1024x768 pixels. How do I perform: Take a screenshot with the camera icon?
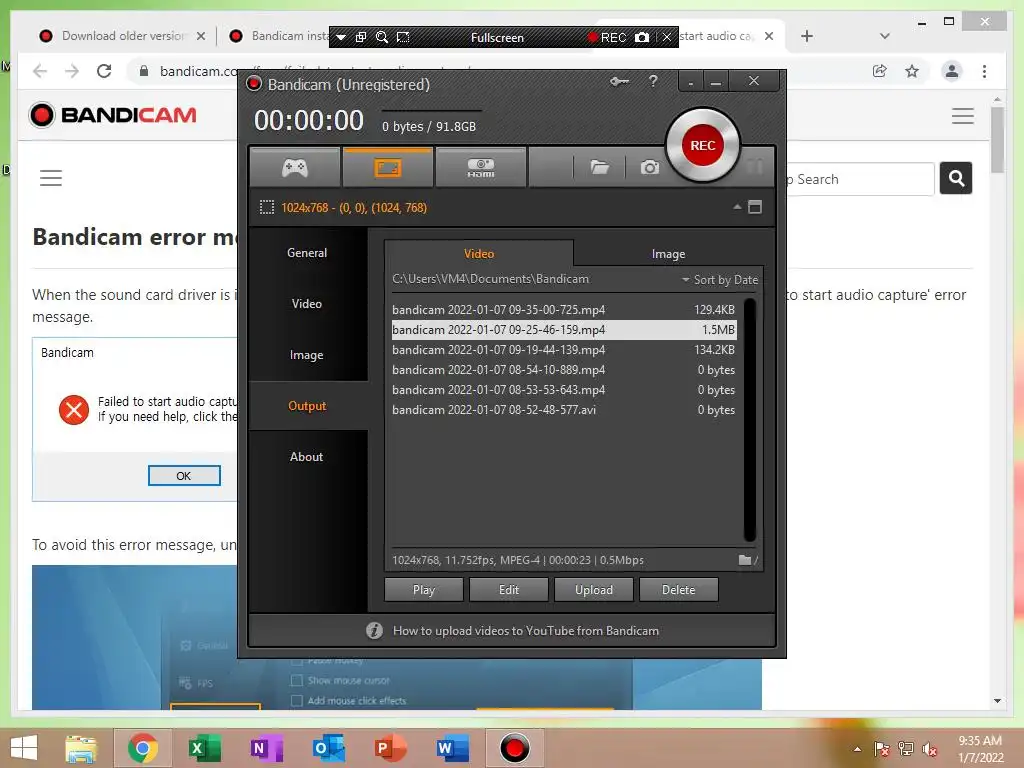pyautogui.click(x=650, y=168)
